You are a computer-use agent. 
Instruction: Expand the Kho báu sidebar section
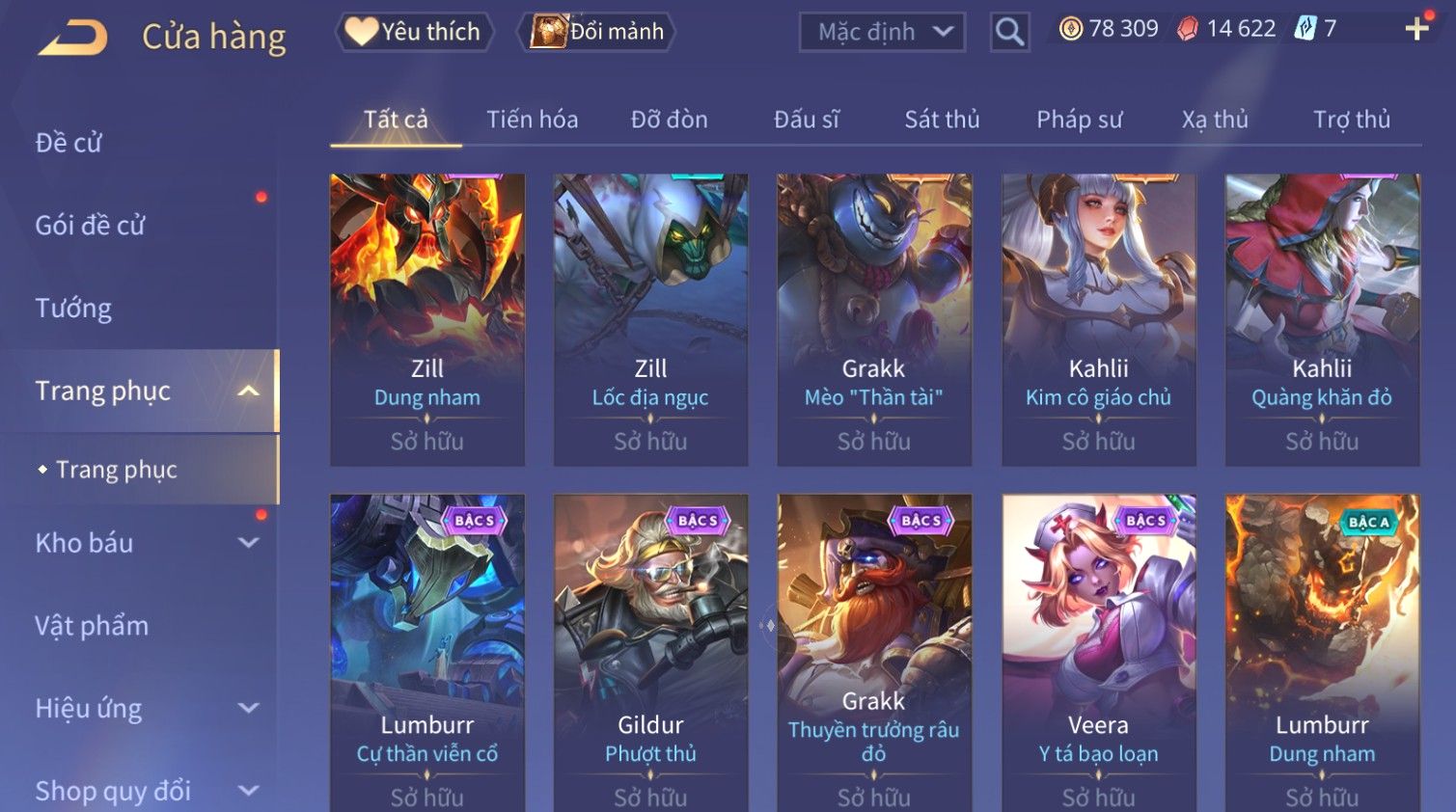click(x=248, y=543)
